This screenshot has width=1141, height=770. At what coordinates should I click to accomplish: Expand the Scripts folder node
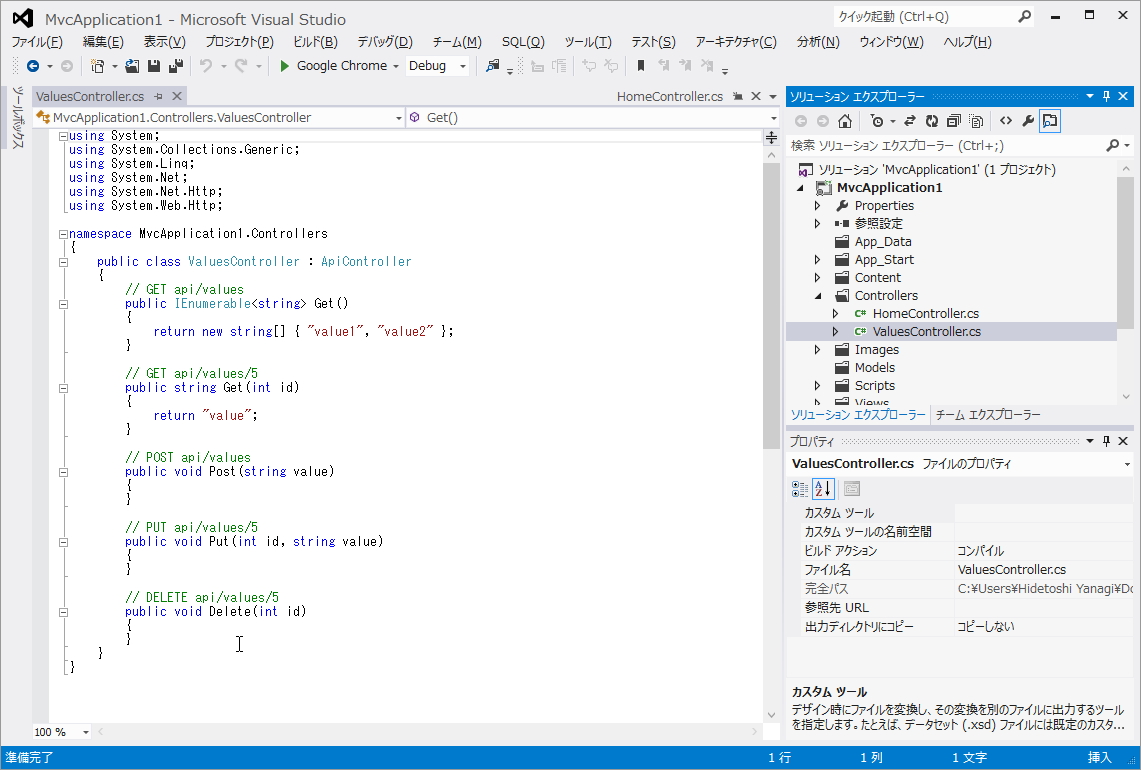[x=818, y=386]
